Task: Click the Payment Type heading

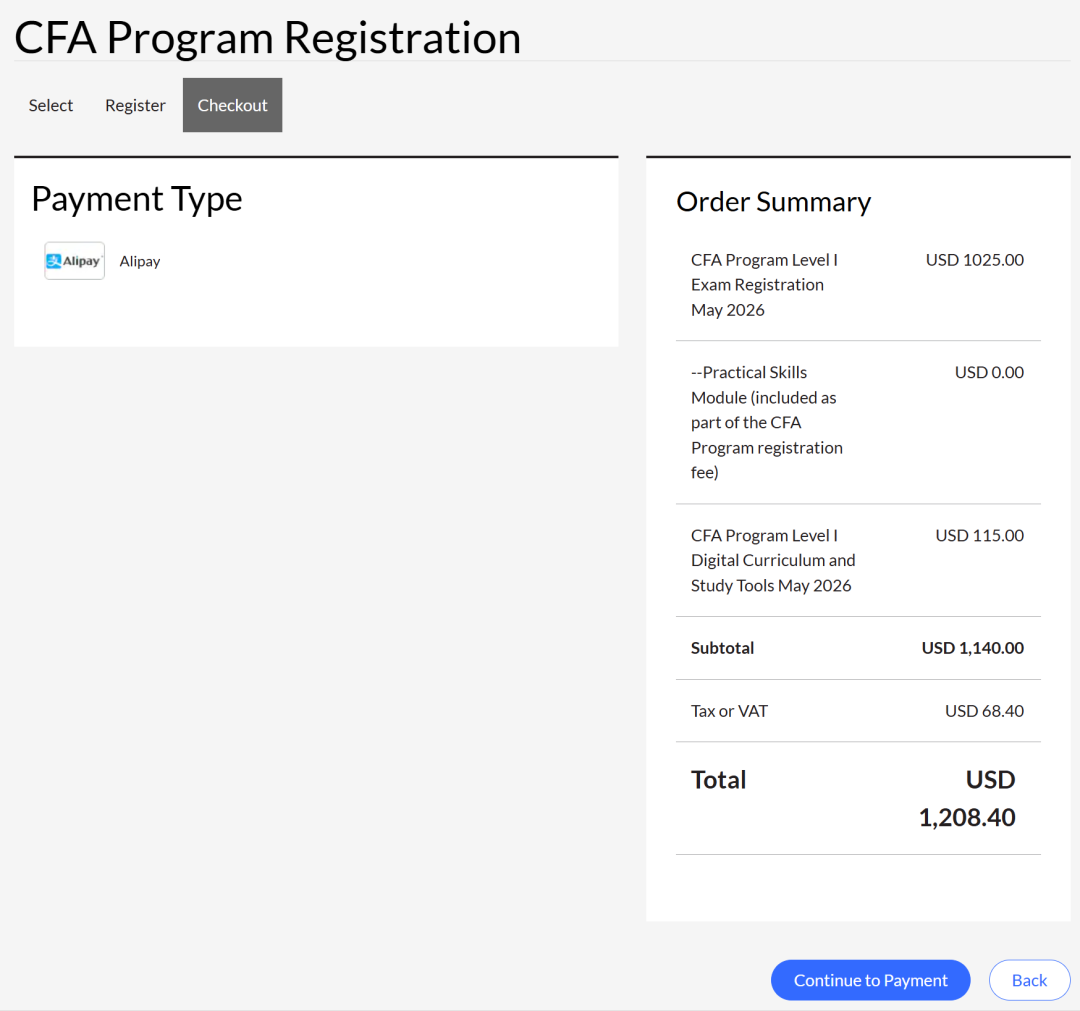Action: click(137, 200)
